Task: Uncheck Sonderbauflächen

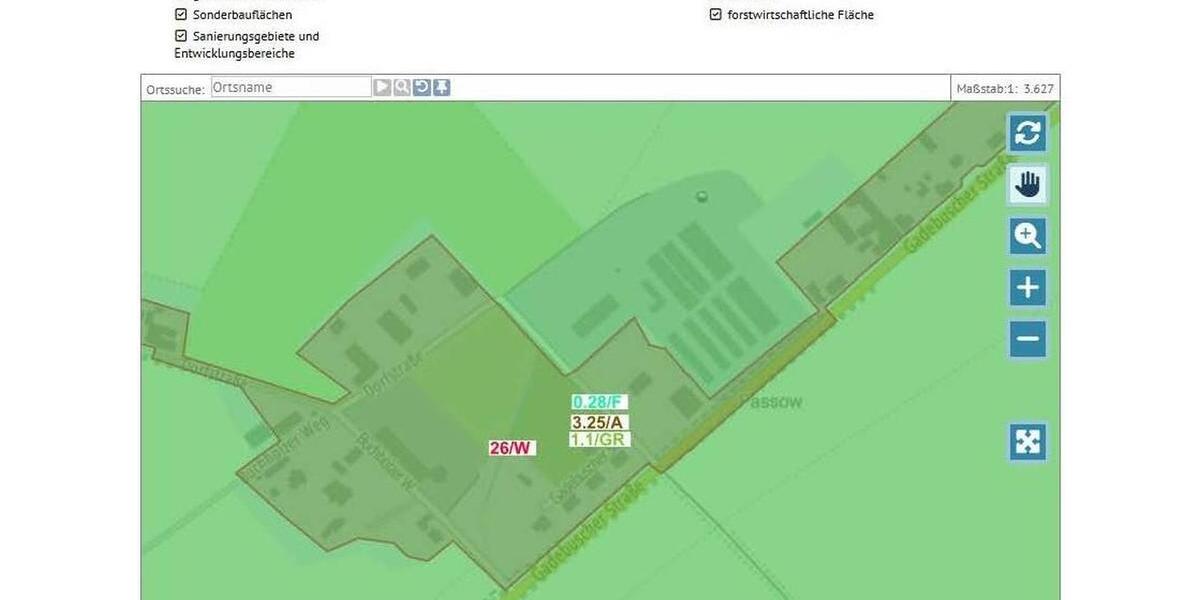Action: coord(181,14)
